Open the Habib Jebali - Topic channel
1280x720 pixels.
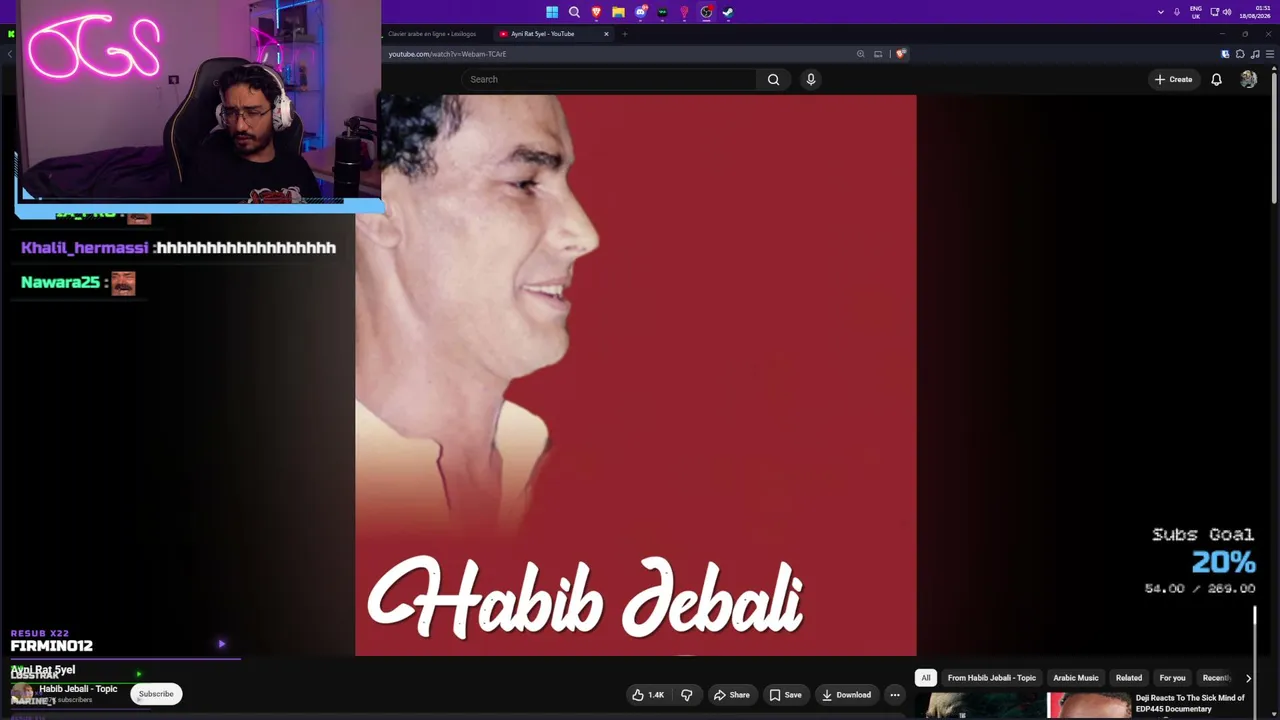tap(78, 689)
